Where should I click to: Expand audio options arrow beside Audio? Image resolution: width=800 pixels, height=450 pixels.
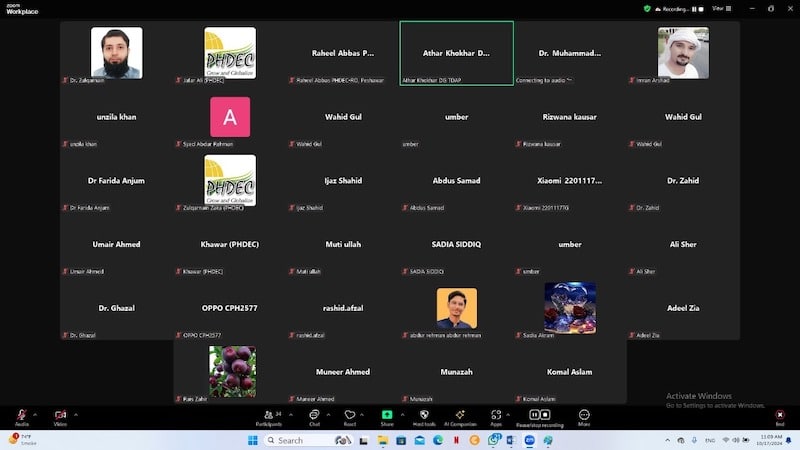pos(35,414)
